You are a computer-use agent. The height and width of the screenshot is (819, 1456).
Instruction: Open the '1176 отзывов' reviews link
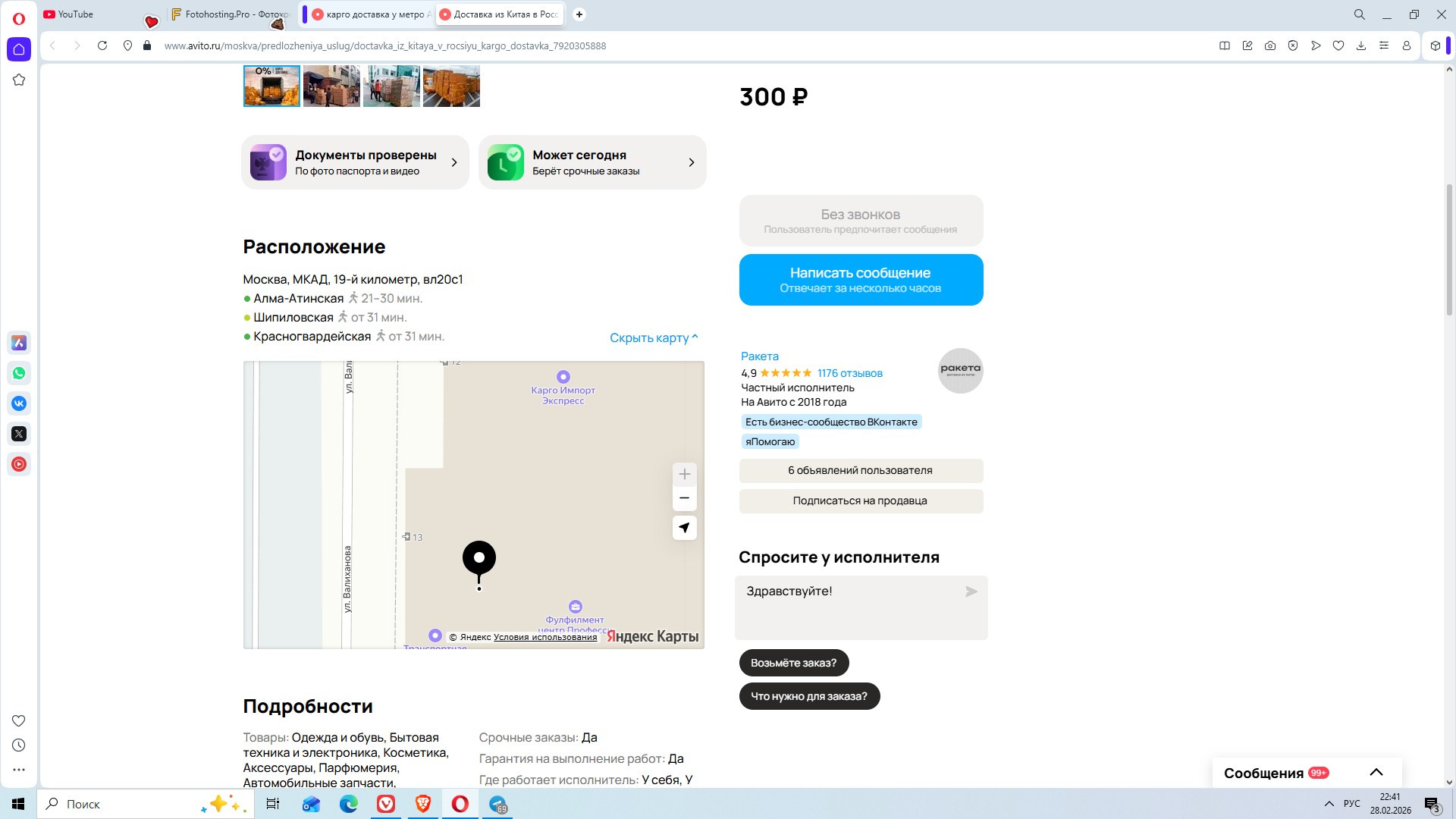pos(849,373)
